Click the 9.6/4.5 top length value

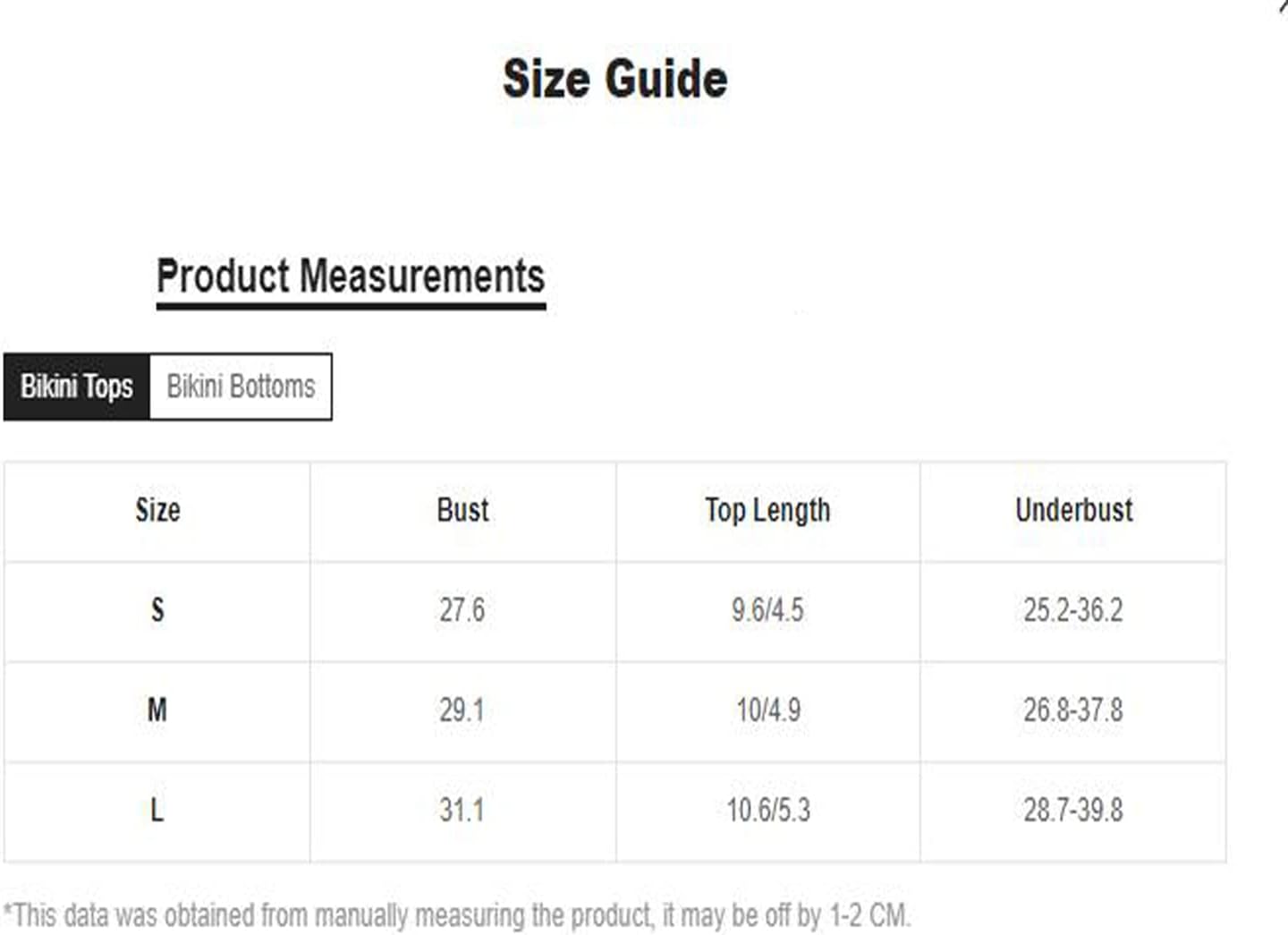[767, 610]
